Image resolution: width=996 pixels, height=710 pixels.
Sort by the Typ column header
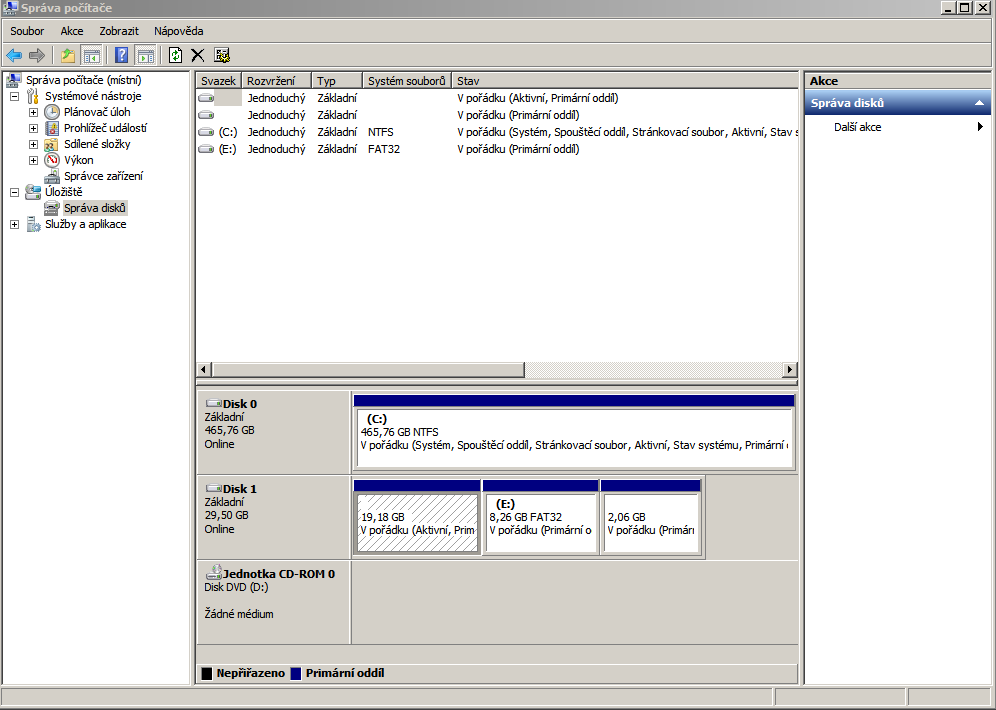pyautogui.click(x=337, y=81)
